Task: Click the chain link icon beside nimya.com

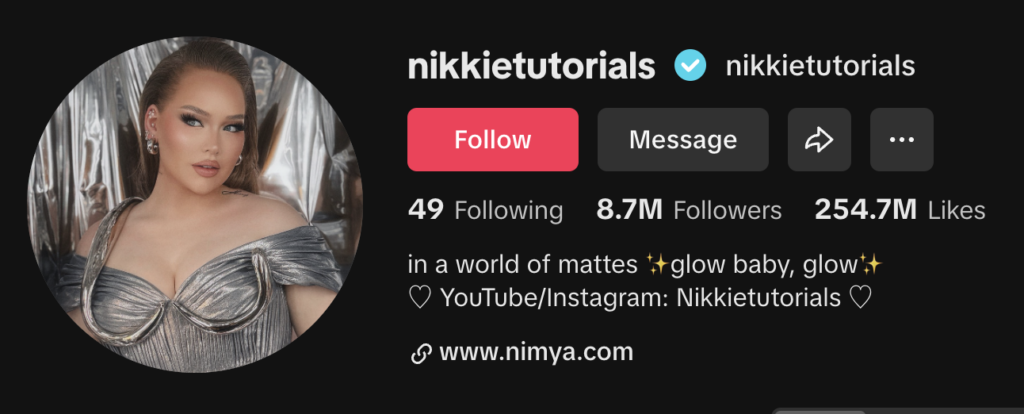Action: (421, 354)
